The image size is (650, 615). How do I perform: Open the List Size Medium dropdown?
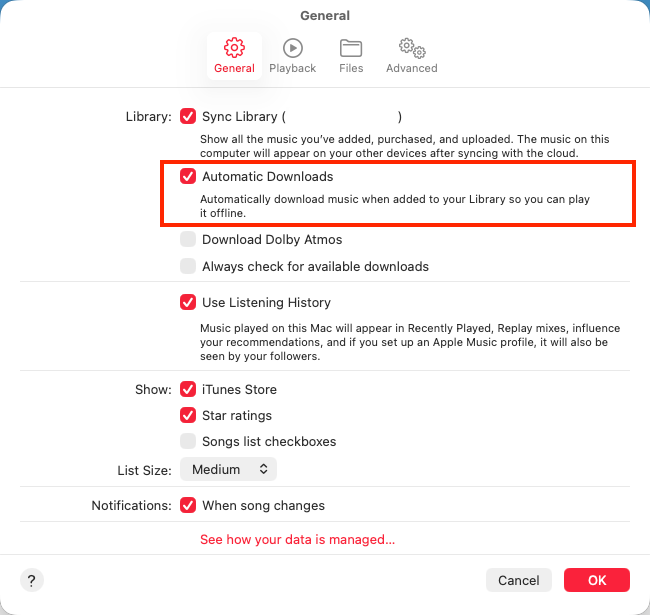pos(228,470)
